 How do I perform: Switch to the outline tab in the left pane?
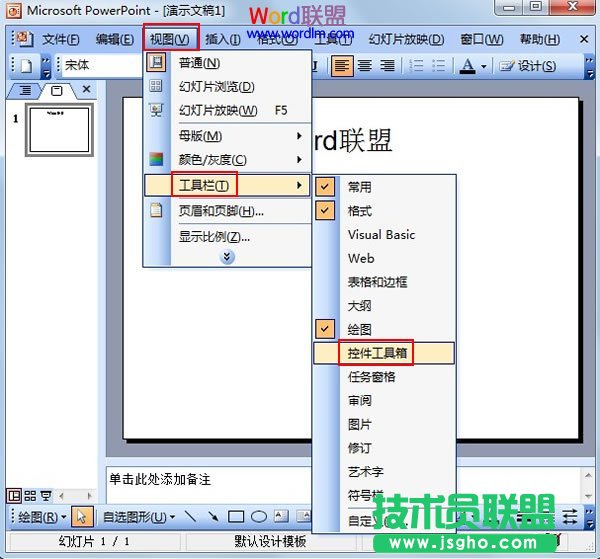[25, 90]
